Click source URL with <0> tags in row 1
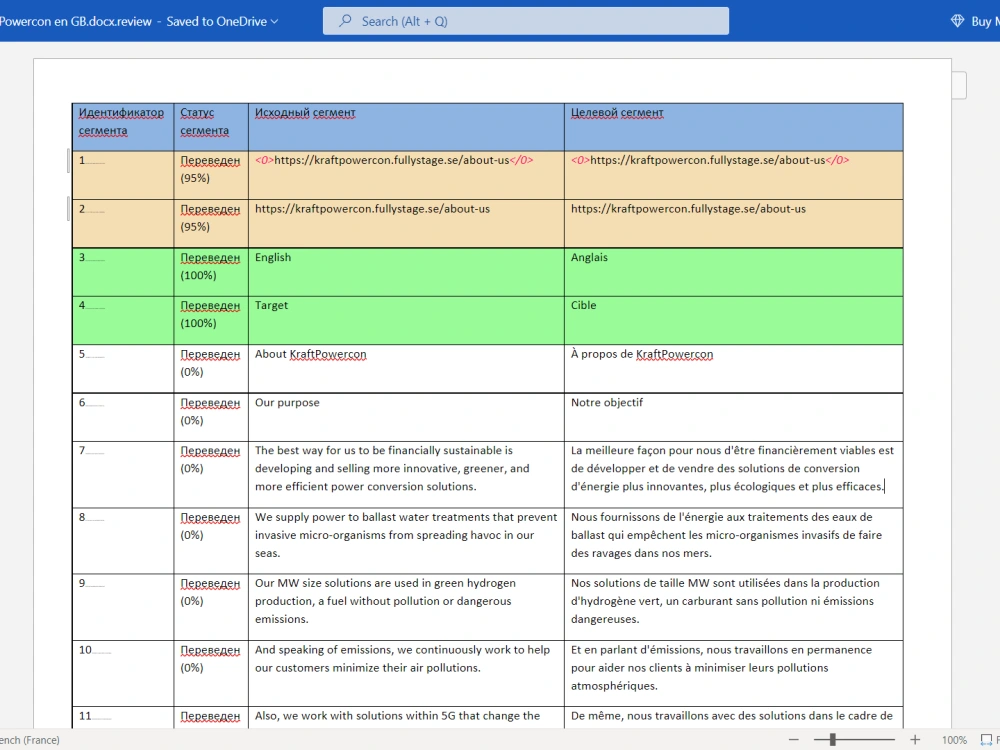Image resolution: width=1000 pixels, height=750 pixels. [394, 160]
